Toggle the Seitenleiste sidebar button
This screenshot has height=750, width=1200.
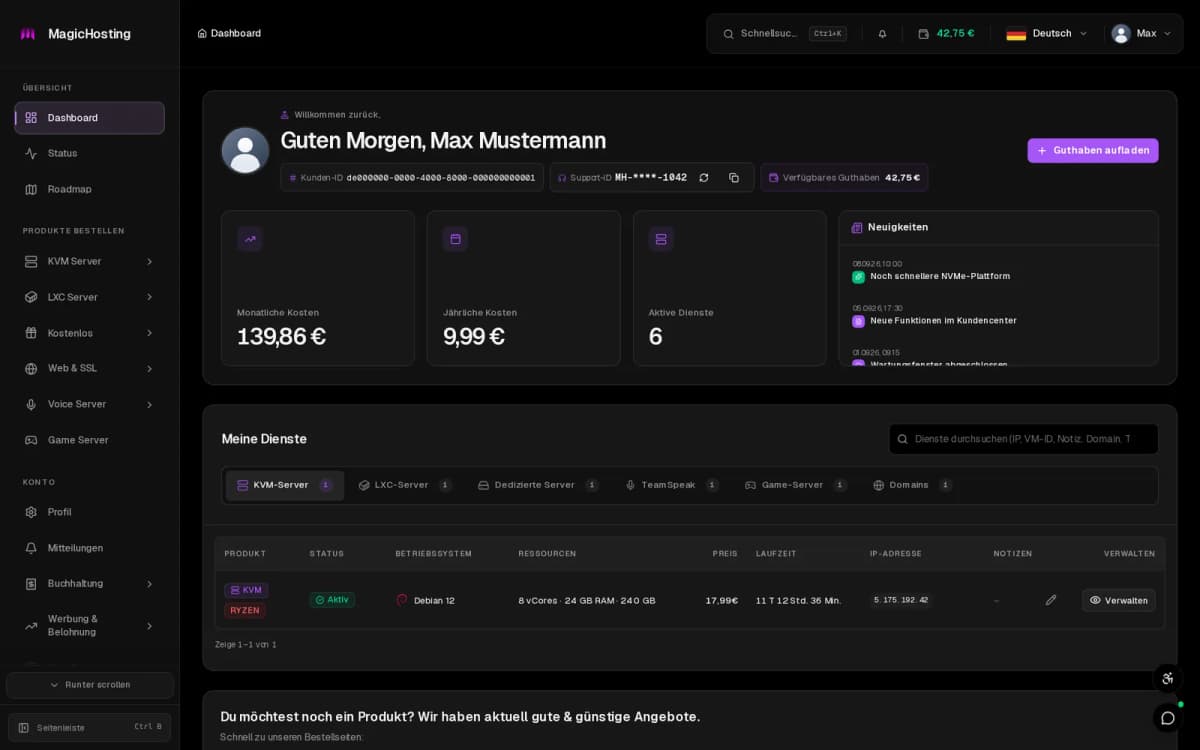[89, 727]
